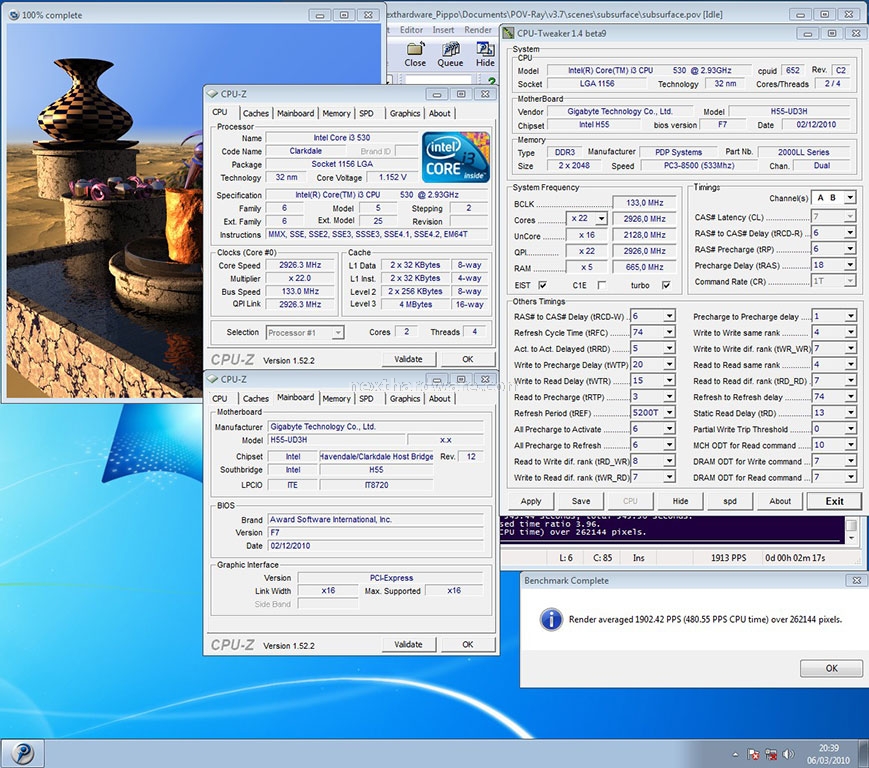
Task: Click the CPU-Tweaker title bar icon
Action: [508, 33]
